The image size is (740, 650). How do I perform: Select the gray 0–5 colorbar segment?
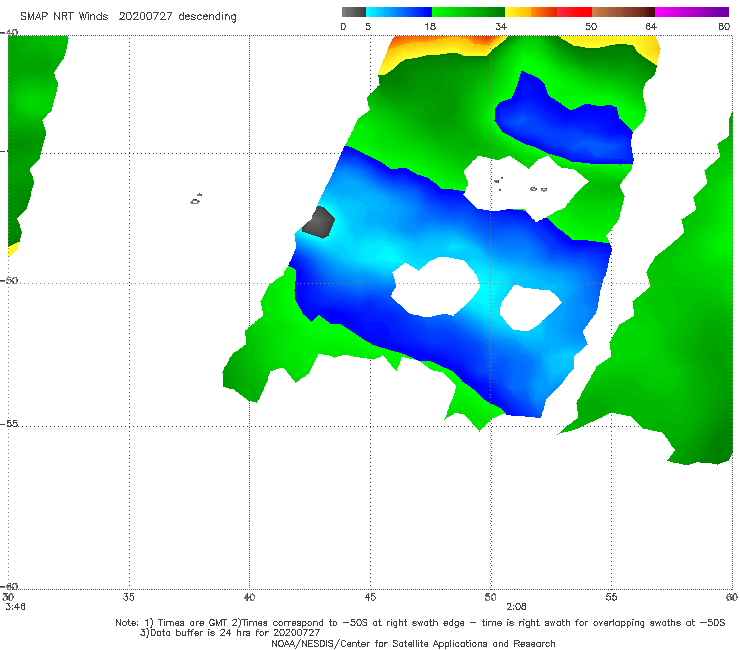tap(354, 12)
